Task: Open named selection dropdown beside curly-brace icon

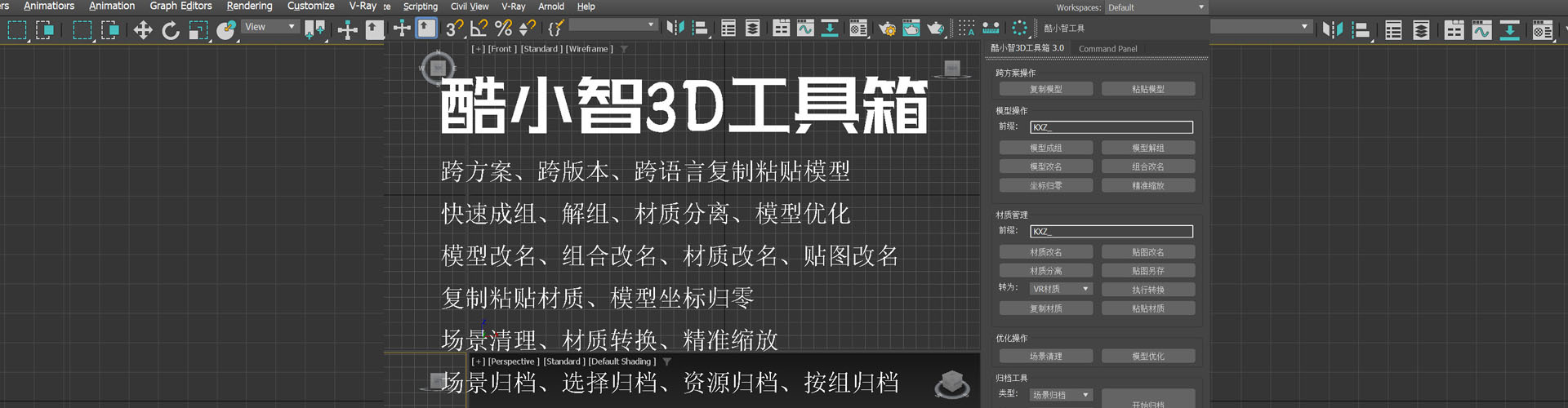Action: (x=612, y=25)
